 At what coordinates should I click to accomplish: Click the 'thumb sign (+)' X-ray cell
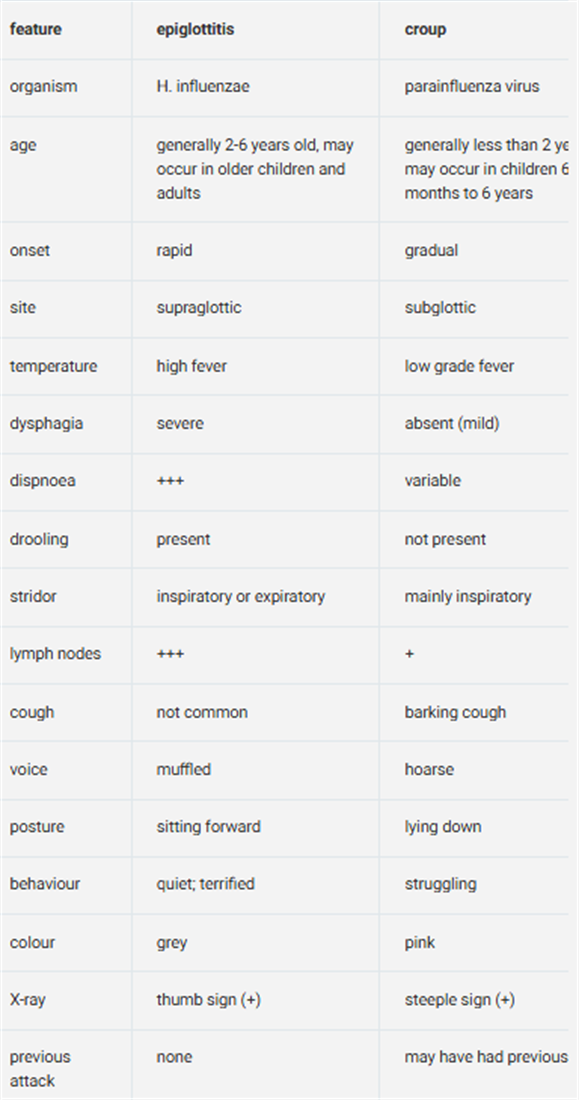[x=208, y=1000]
